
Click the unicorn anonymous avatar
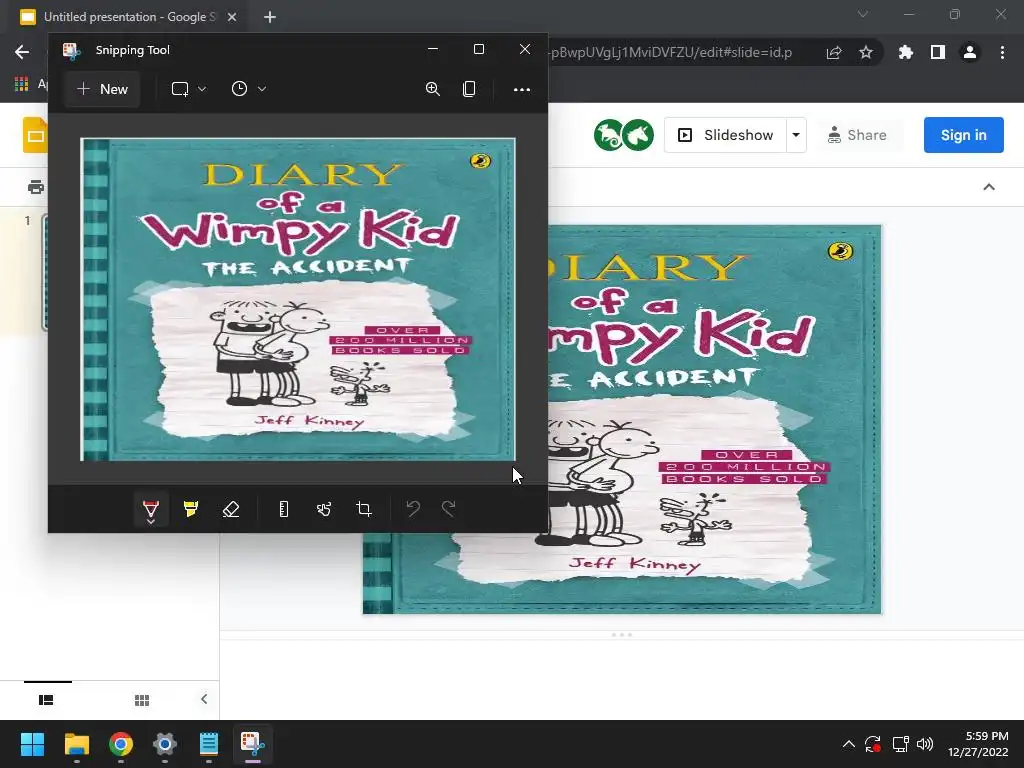639,135
